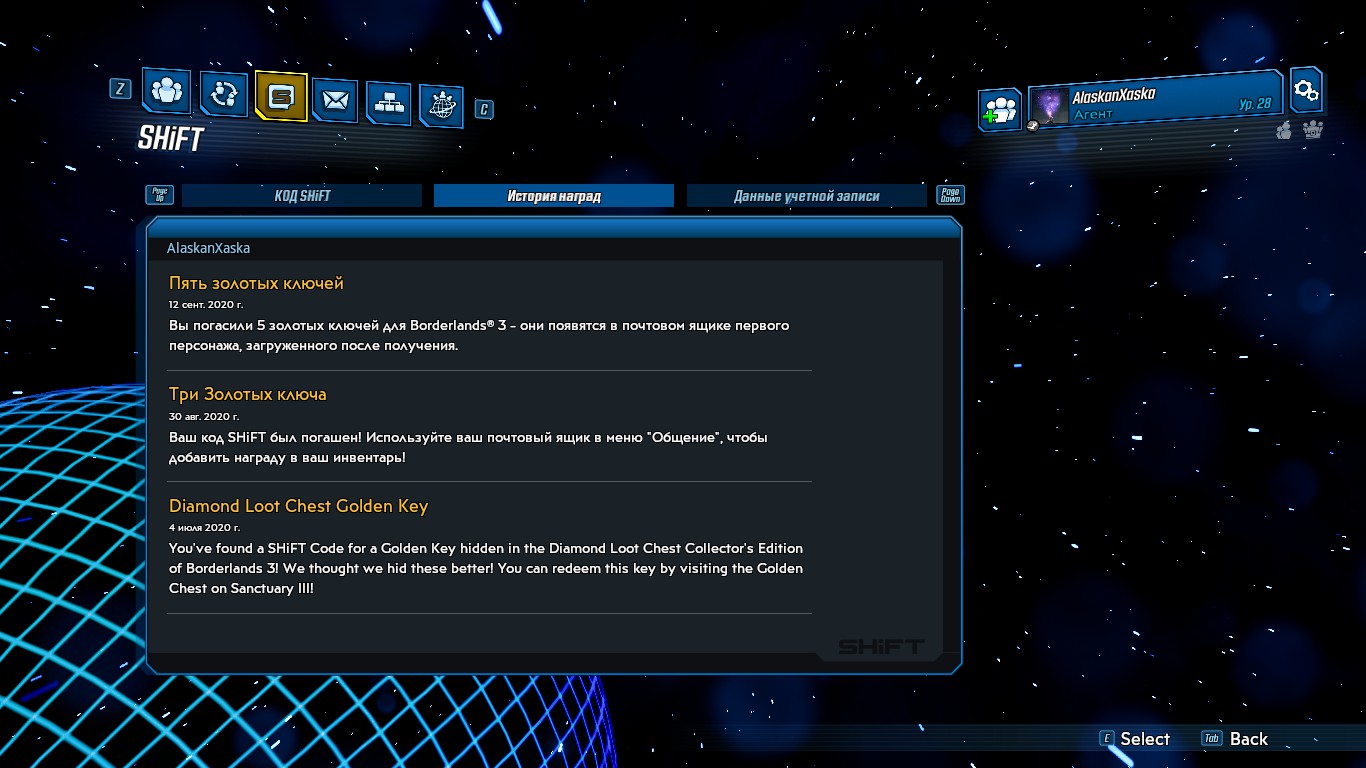Click the AlaskanXaska avatar picture
Screen dimensions: 1366x768
1050,106
